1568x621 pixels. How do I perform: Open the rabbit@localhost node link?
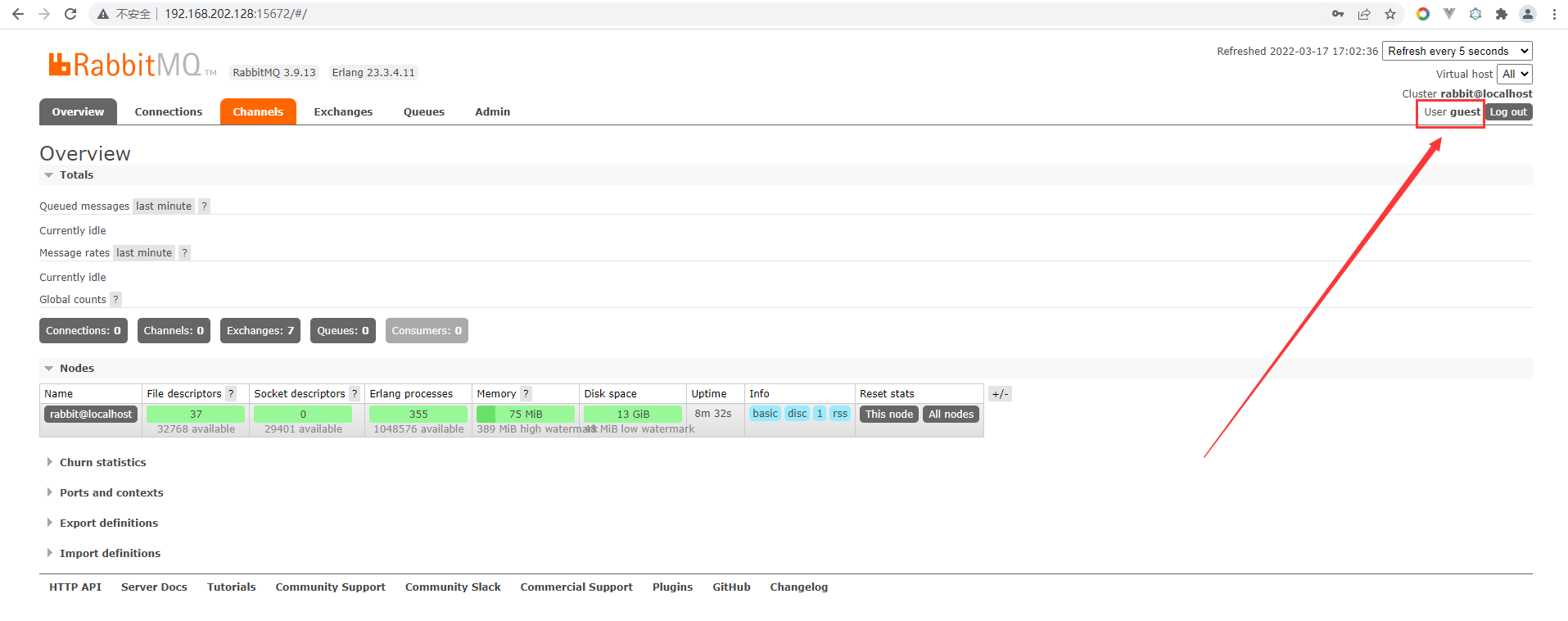click(x=91, y=415)
